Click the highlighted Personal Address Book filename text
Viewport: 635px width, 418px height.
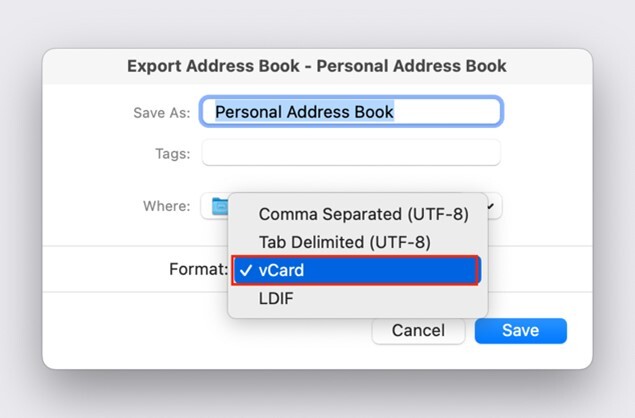(x=304, y=112)
